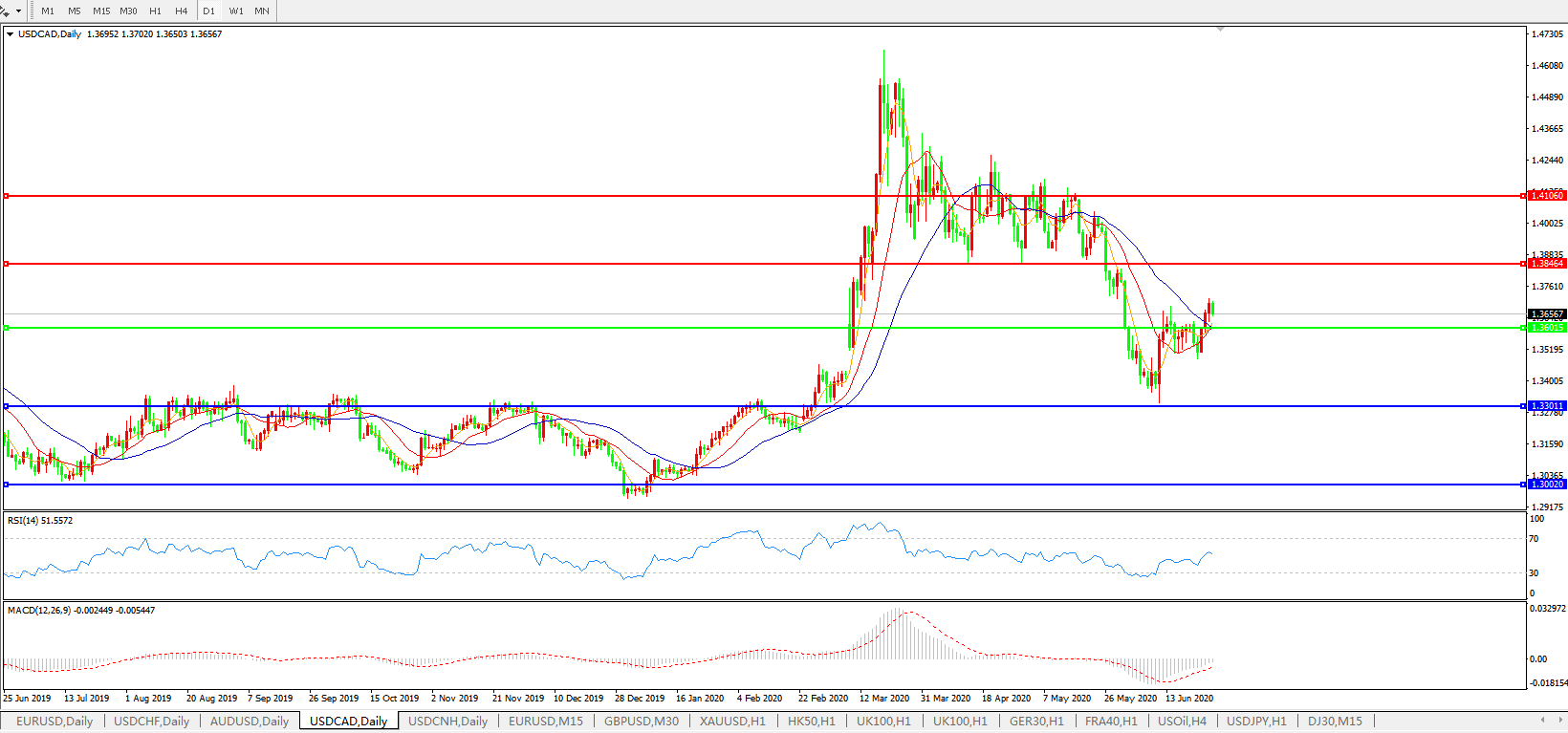The height and width of the screenshot is (733, 1568).
Task: Select green horizontal line label 1.36015
Action: tap(1546, 328)
